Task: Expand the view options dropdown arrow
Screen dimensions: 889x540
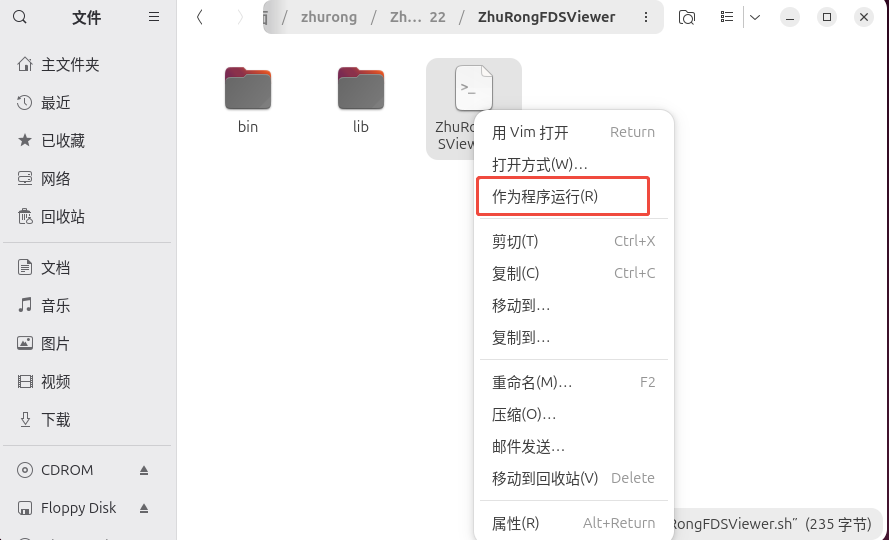Action: pos(755,17)
